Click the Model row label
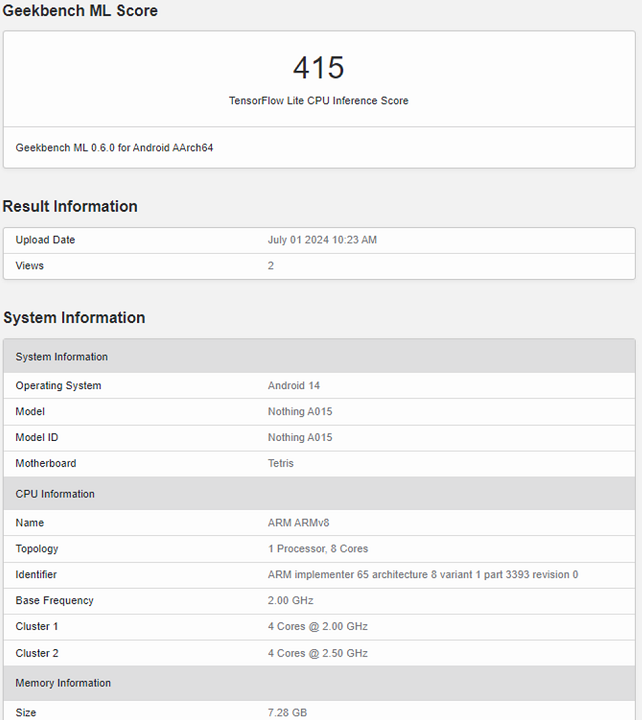The image size is (642, 720). 30,411
